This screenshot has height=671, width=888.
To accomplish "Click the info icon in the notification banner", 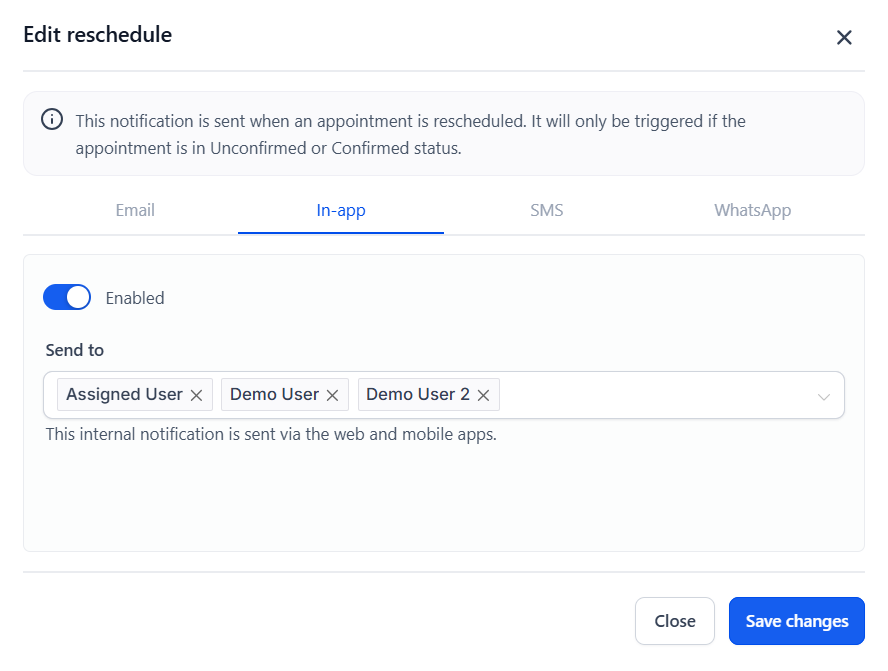I will pos(52,120).
